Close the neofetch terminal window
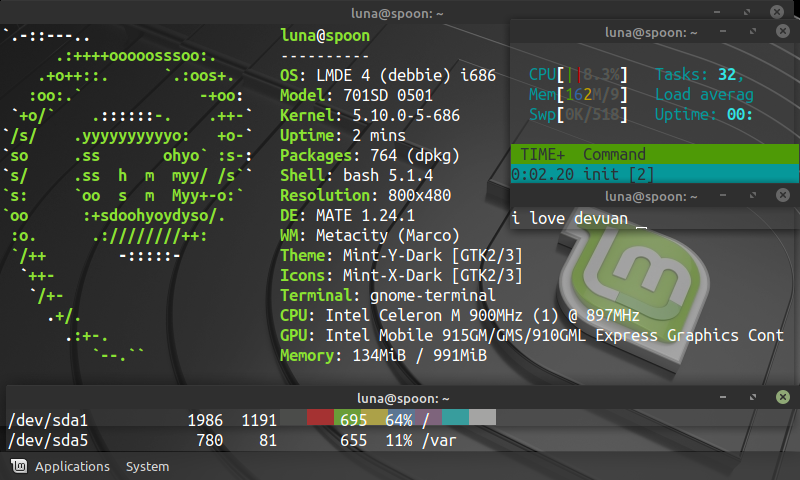Image resolution: width=800 pixels, height=480 pixels. pos(777,12)
